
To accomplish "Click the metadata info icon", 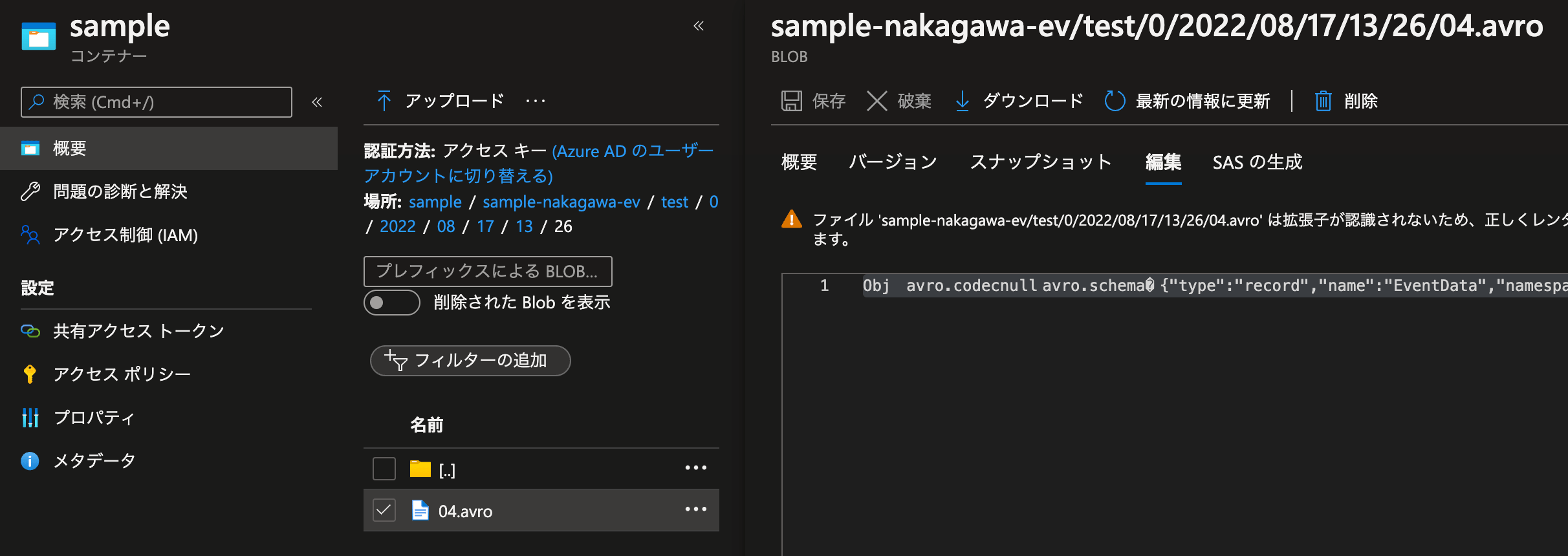I will pyautogui.click(x=30, y=461).
